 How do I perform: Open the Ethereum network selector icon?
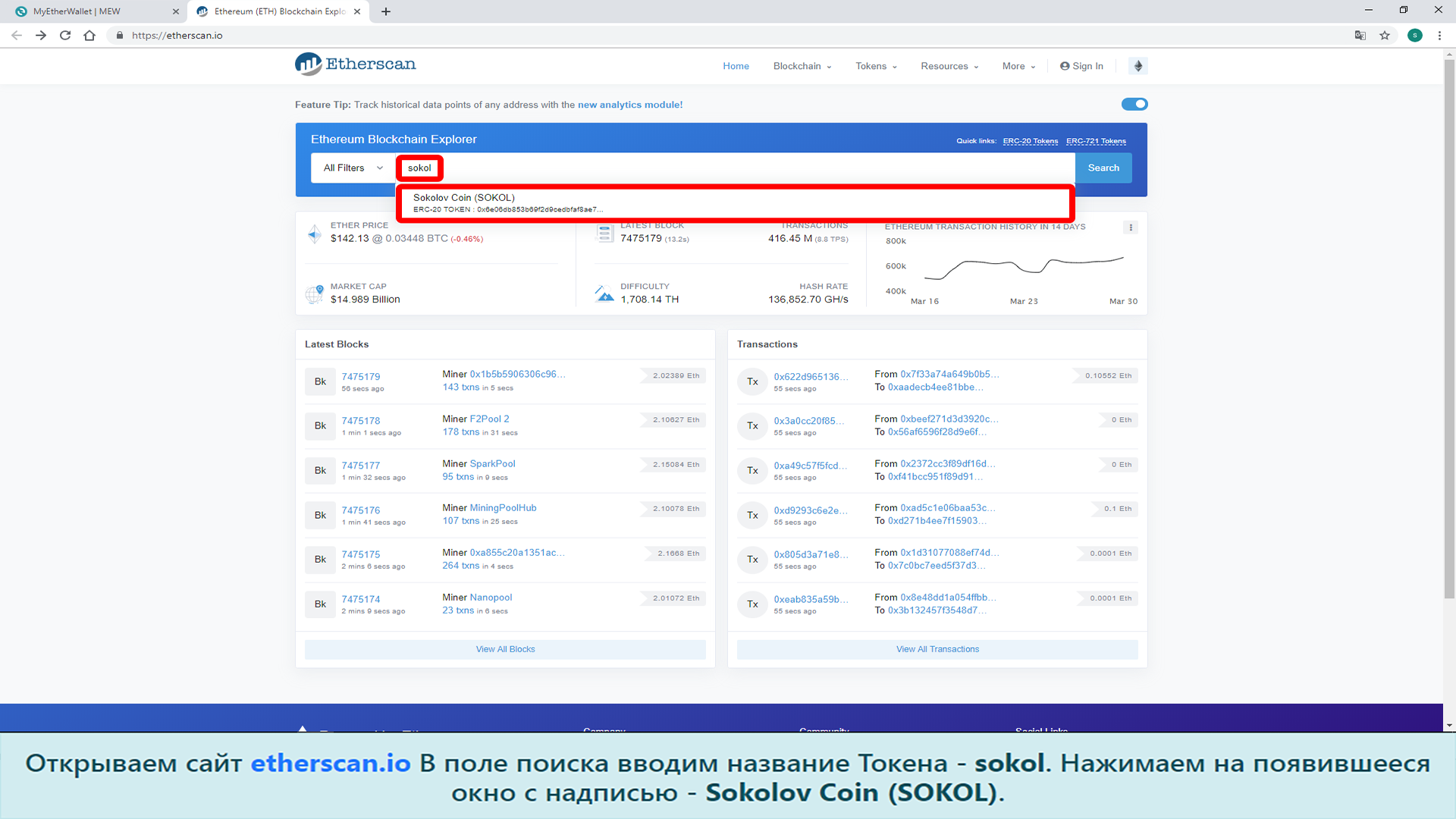coord(1137,66)
